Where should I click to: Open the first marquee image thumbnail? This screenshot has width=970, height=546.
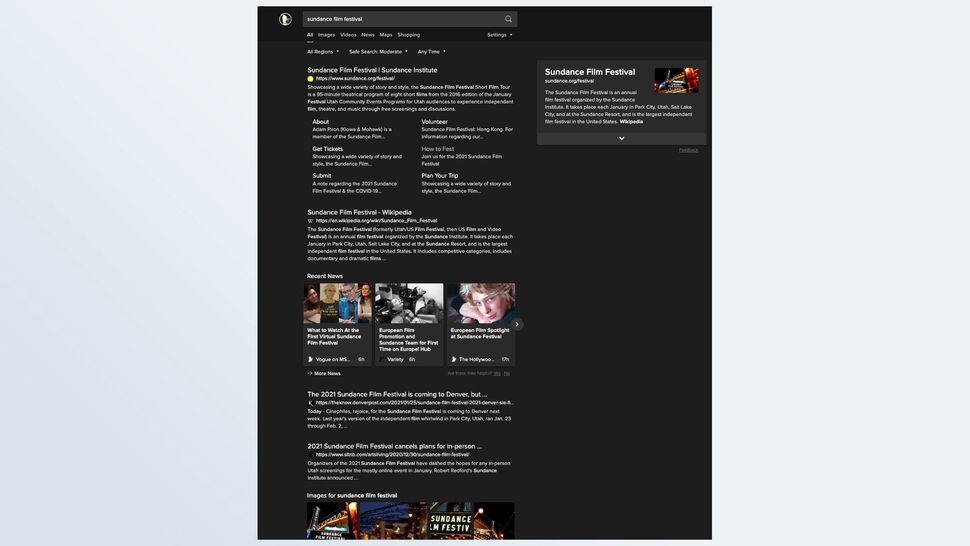pos(332,521)
